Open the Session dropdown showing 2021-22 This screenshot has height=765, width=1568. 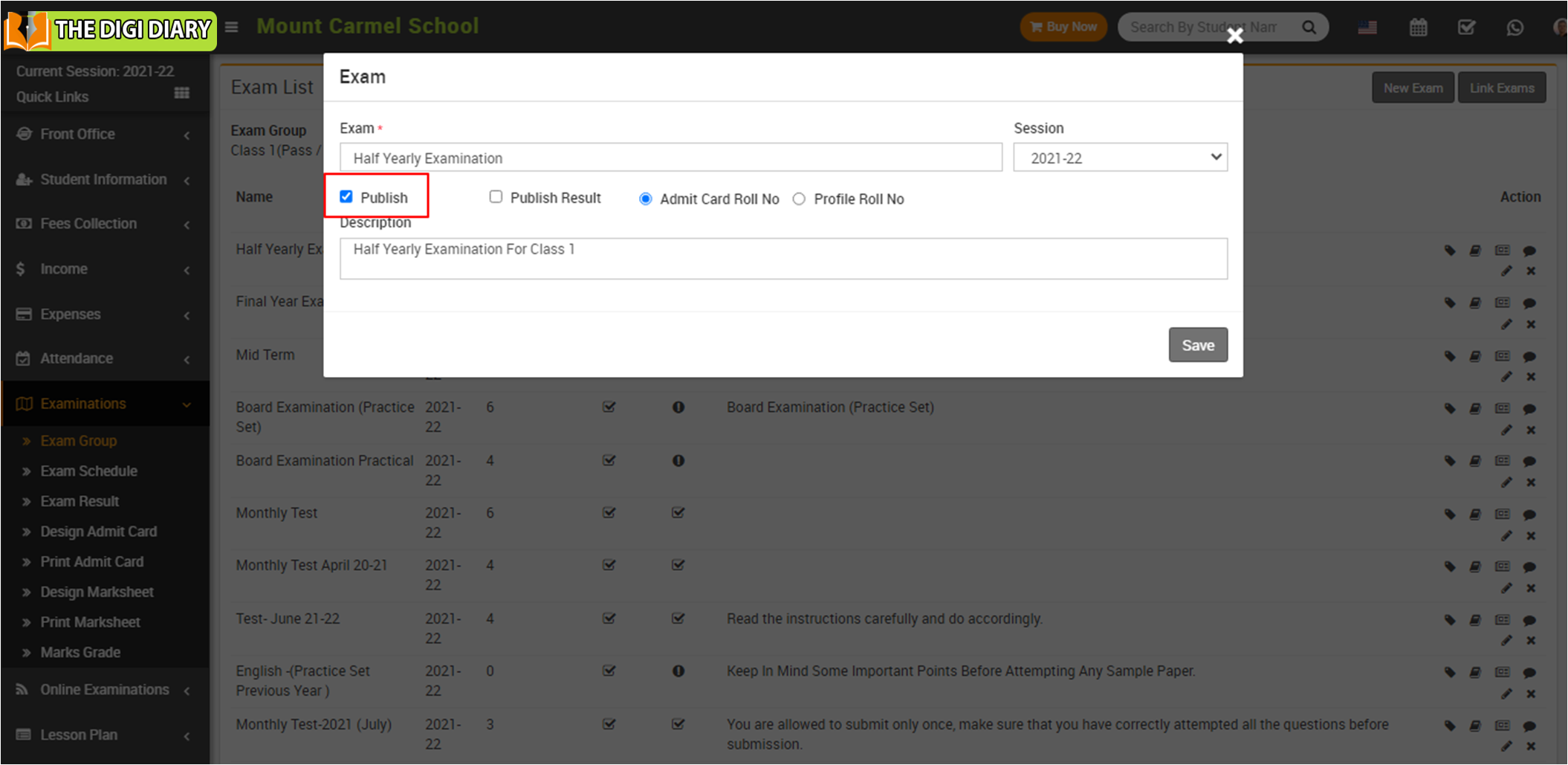click(x=1120, y=158)
